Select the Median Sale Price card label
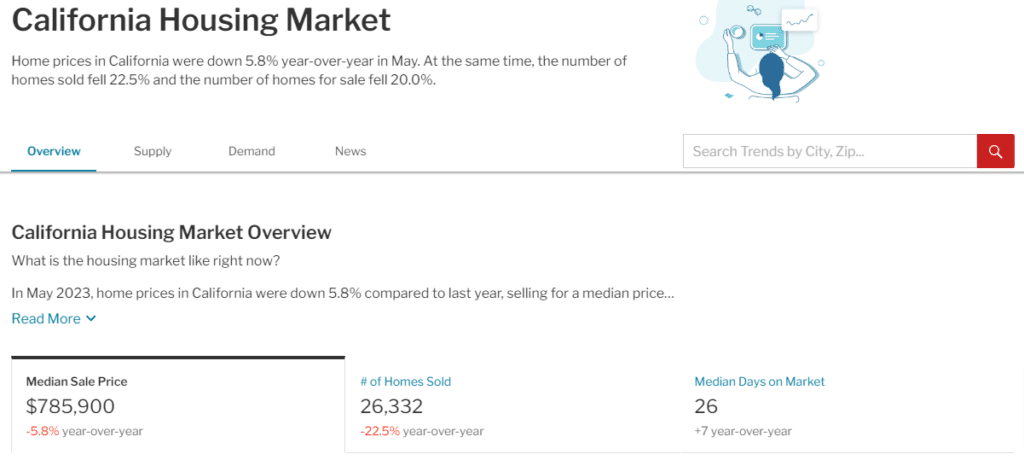The height and width of the screenshot is (460, 1024). 77,382
